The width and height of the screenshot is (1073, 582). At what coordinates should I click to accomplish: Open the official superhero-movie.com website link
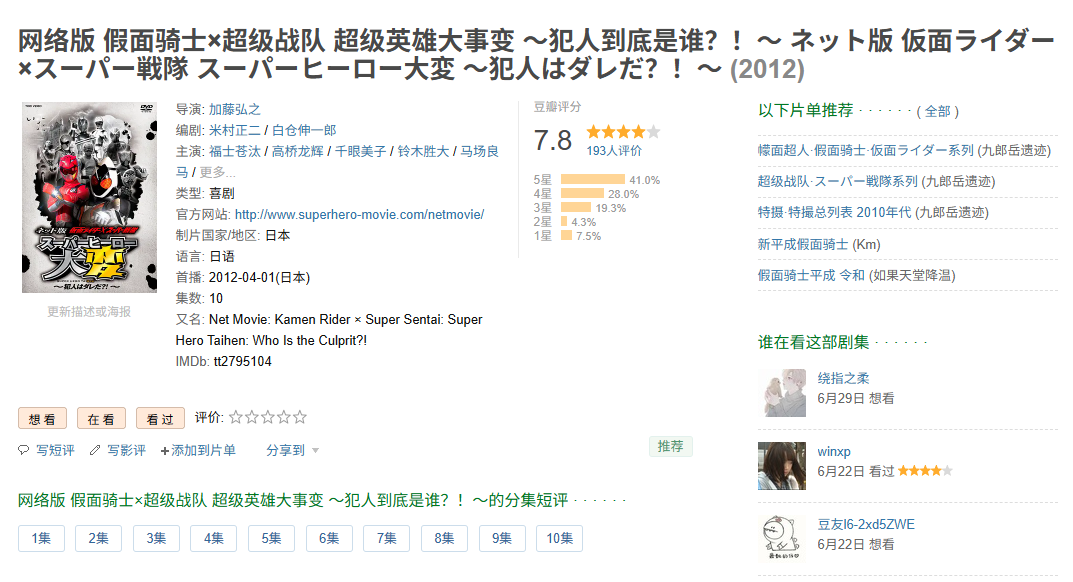[359, 214]
